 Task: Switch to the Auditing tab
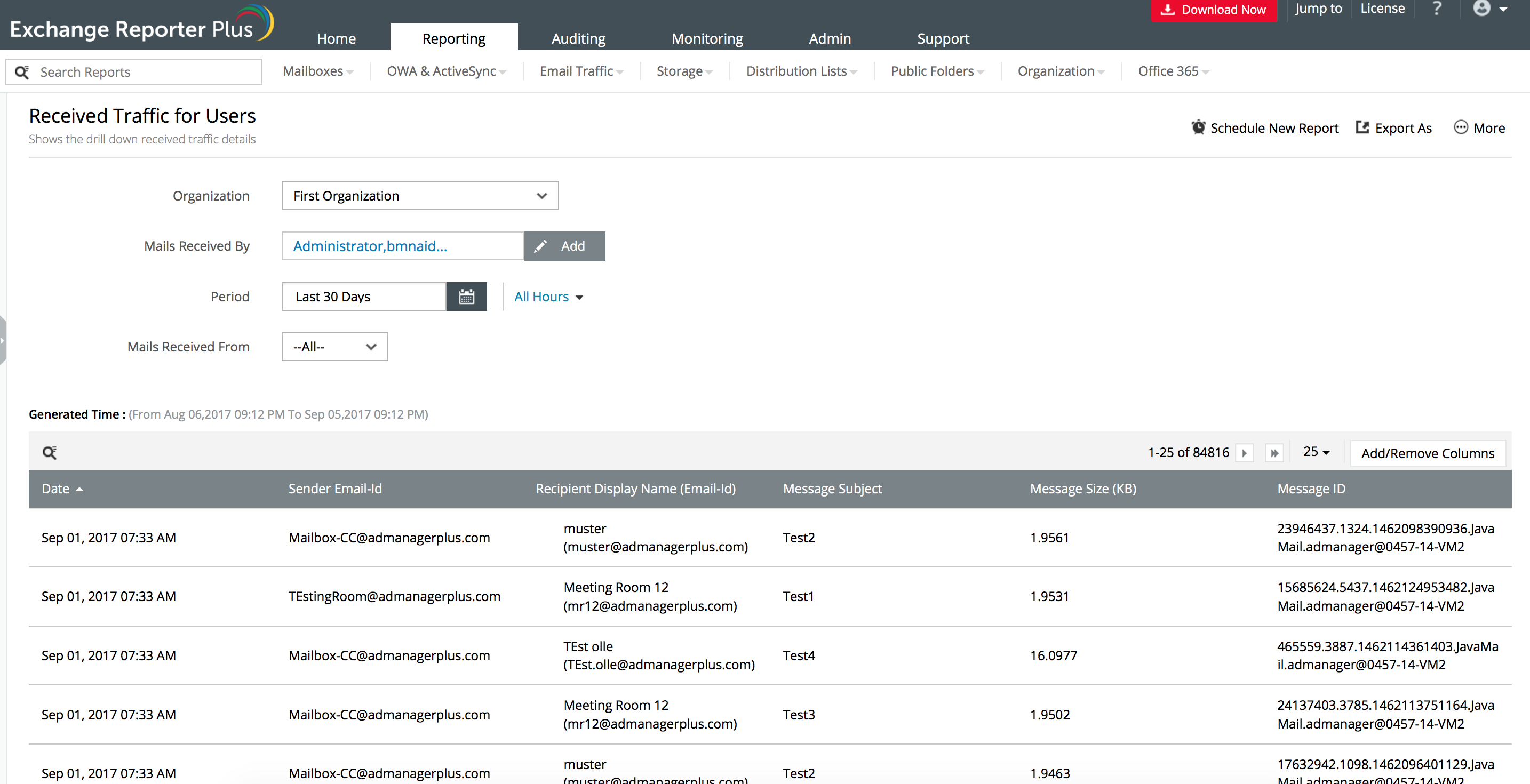578,38
